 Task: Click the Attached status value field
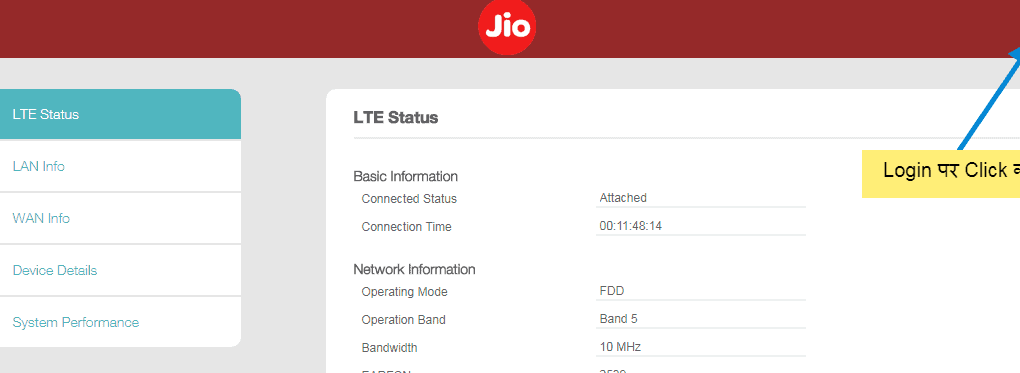tap(701, 198)
